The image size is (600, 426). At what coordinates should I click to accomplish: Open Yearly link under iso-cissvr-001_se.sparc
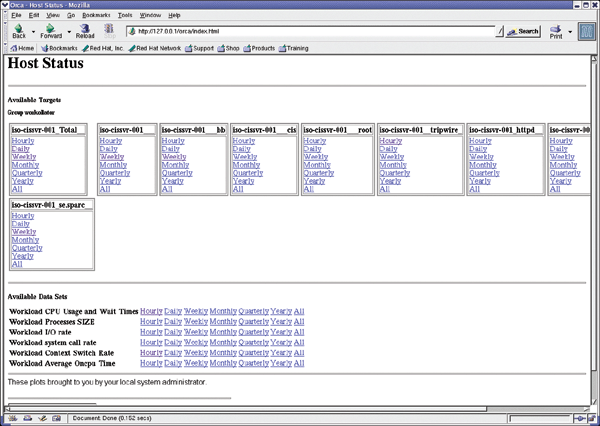tap(22, 255)
